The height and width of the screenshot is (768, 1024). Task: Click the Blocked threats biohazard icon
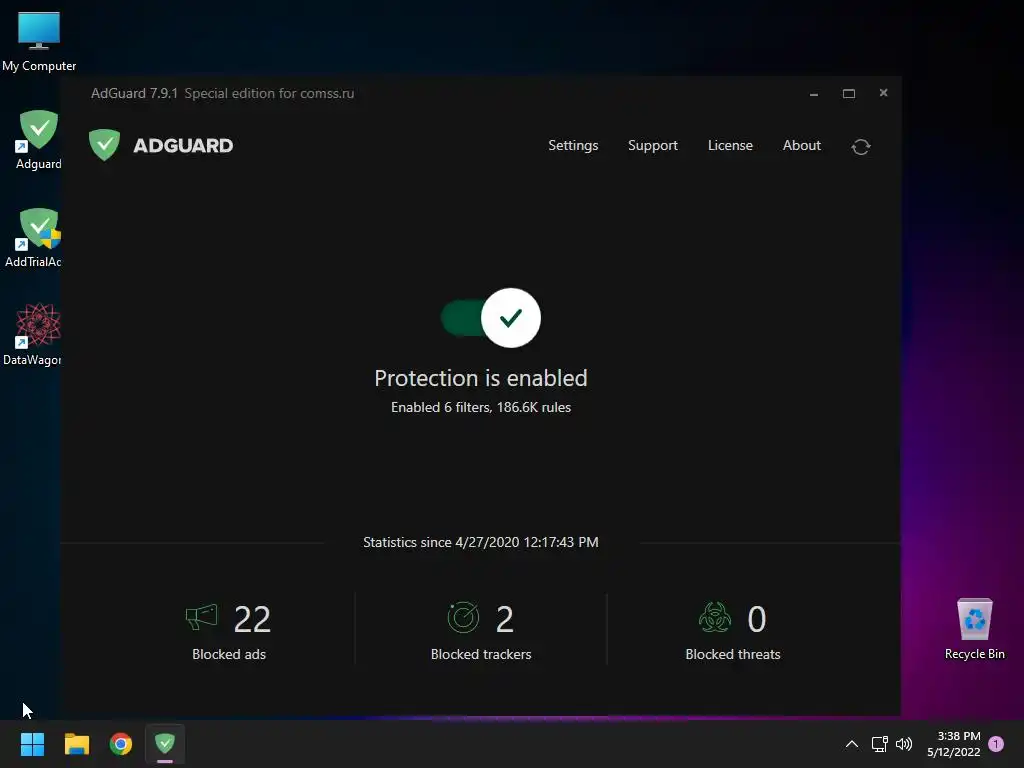[x=714, y=617]
